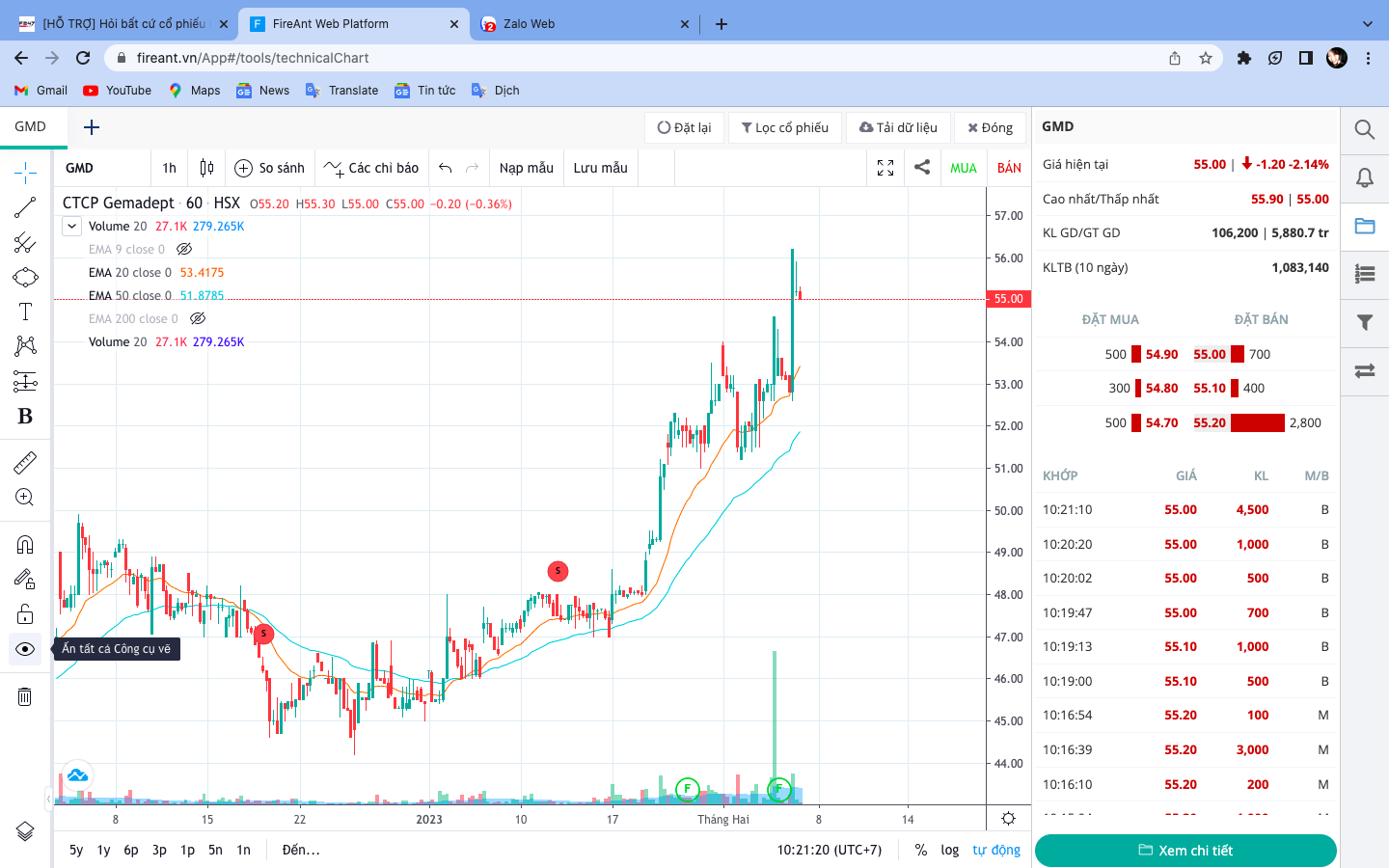
Task: Open the 1h interval dropdown
Action: [170, 168]
